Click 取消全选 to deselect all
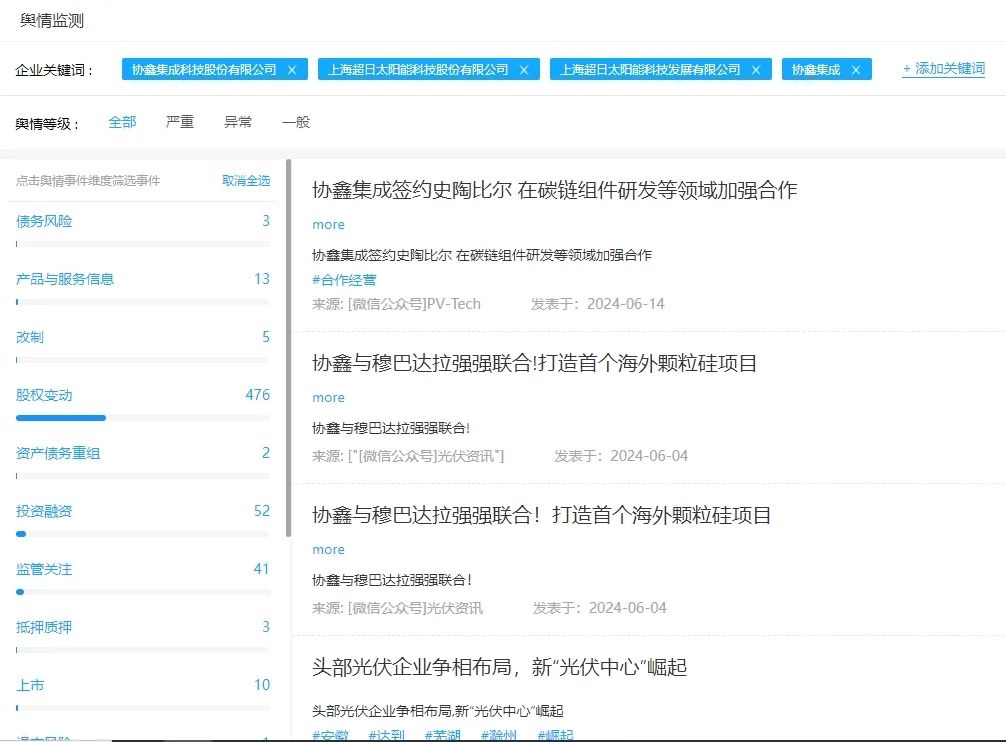This screenshot has width=1006, height=742. point(246,181)
